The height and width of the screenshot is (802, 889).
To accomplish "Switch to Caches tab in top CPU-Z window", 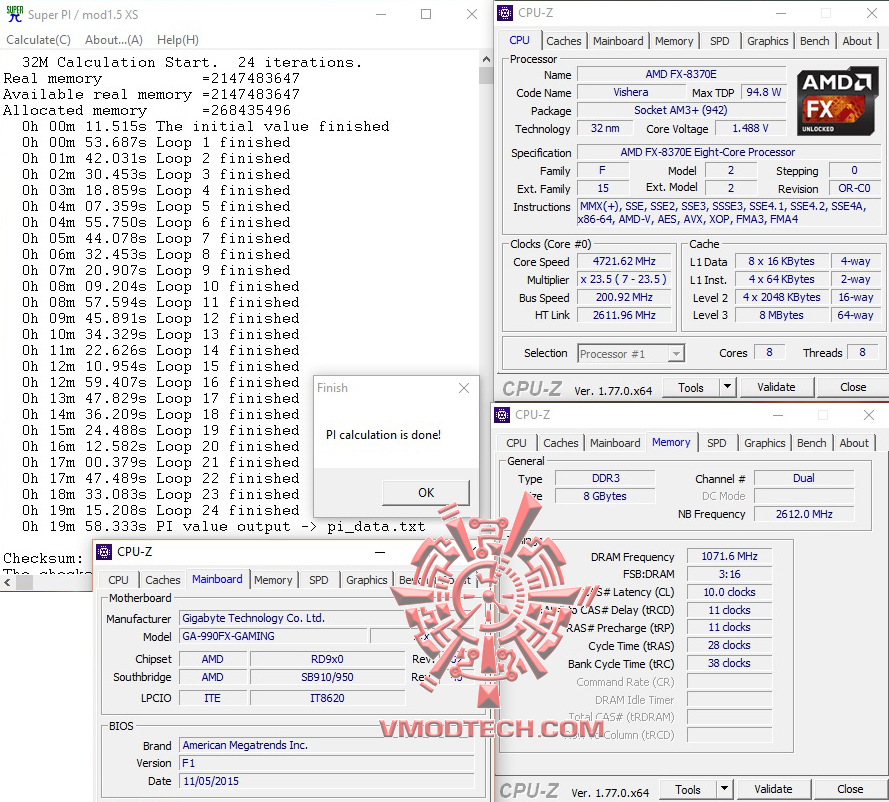I will (564, 41).
